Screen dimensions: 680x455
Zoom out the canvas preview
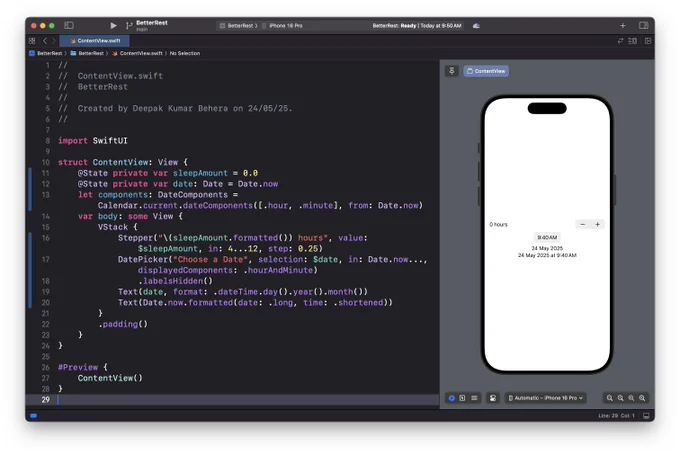609,398
